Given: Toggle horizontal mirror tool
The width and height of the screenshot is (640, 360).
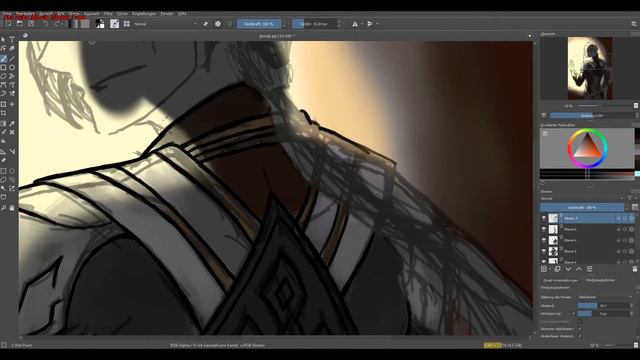Looking at the screenshot, I should [x=355, y=24].
